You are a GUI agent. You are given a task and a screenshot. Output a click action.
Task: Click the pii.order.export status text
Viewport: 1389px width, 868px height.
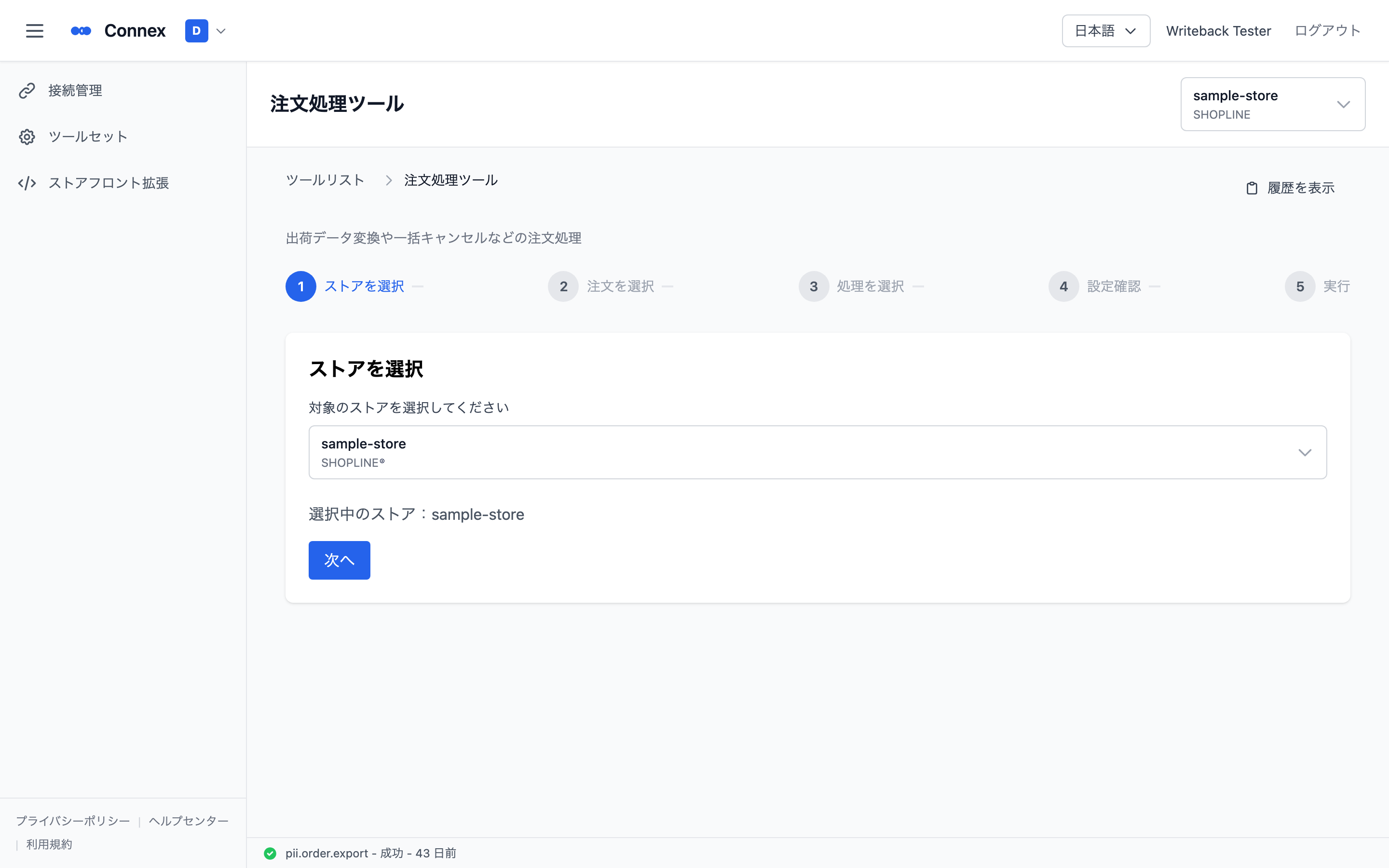click(x=371, y=854)
